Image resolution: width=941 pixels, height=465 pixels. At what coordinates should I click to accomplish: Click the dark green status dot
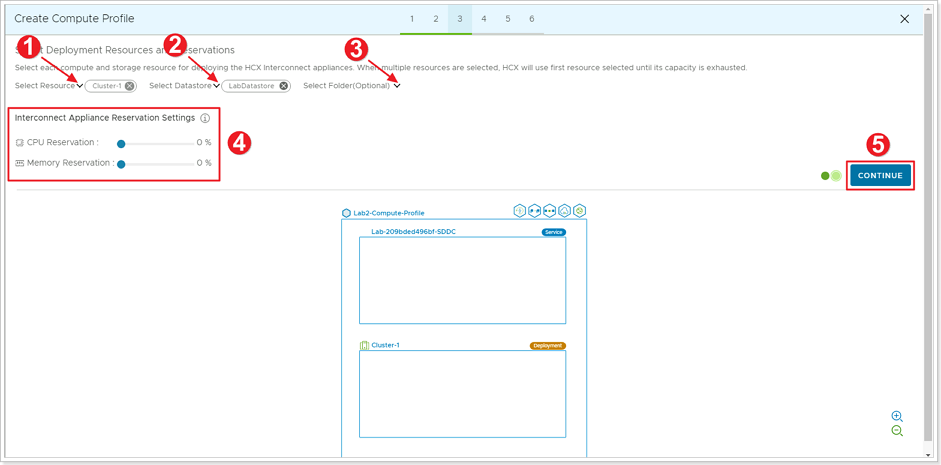(x=825, y=176)
